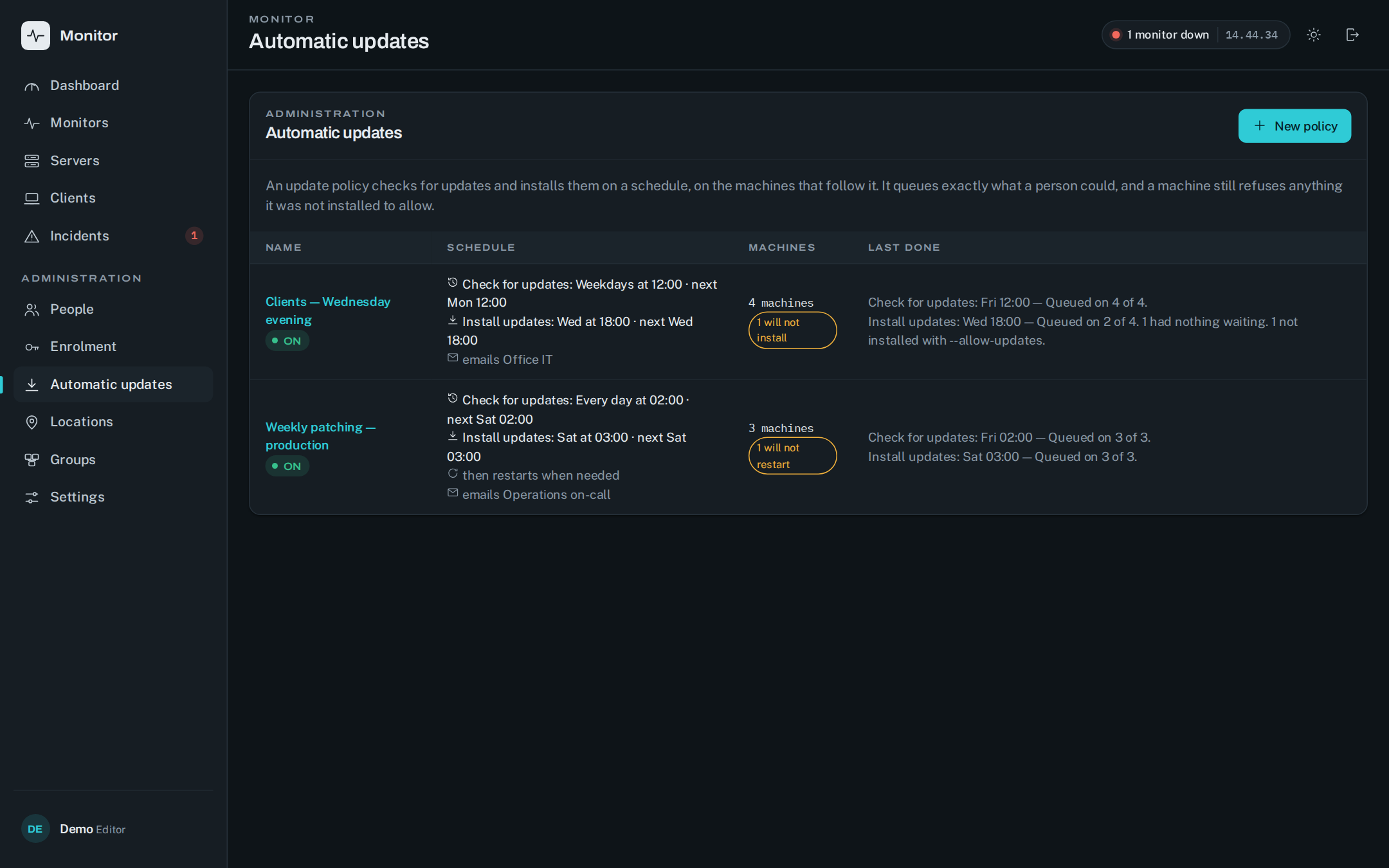Viewport: 1389px width, 868px height.
Task: Click the Name column header
Action: 284,248
